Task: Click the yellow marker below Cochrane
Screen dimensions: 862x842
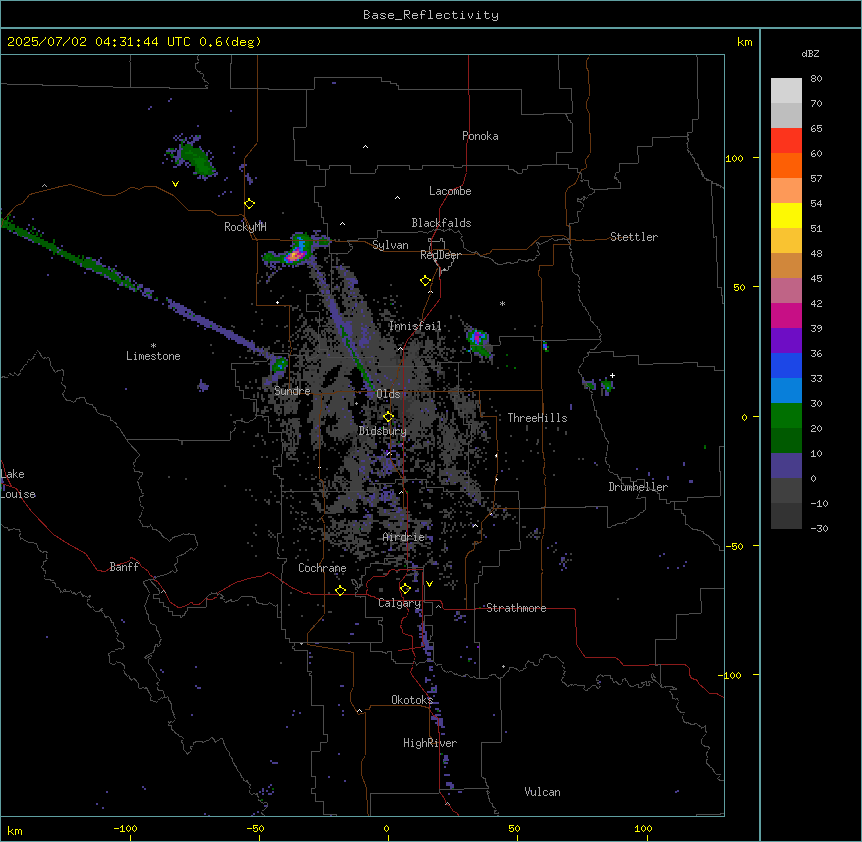Action: [x=340, y=590]
